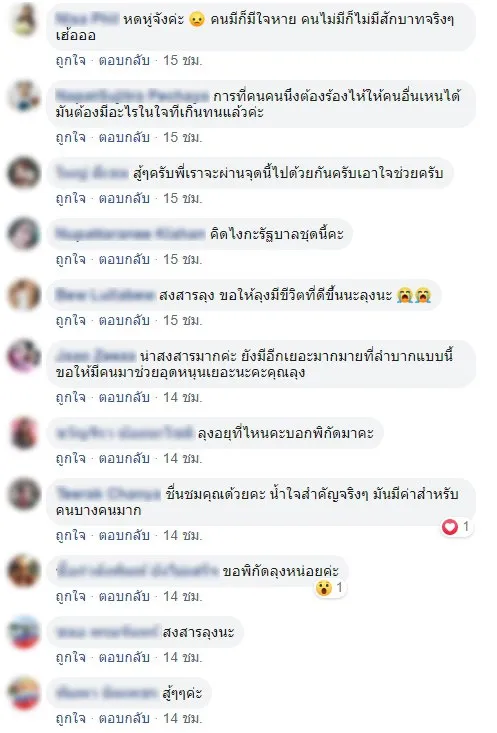Image resolution: width=497 pixels, height=733 pixels.
Task: Click 15 ชม. timestamp under คิดไงกะรัฐบาลชุดนี้คะ
Action: tap(182, 259)
